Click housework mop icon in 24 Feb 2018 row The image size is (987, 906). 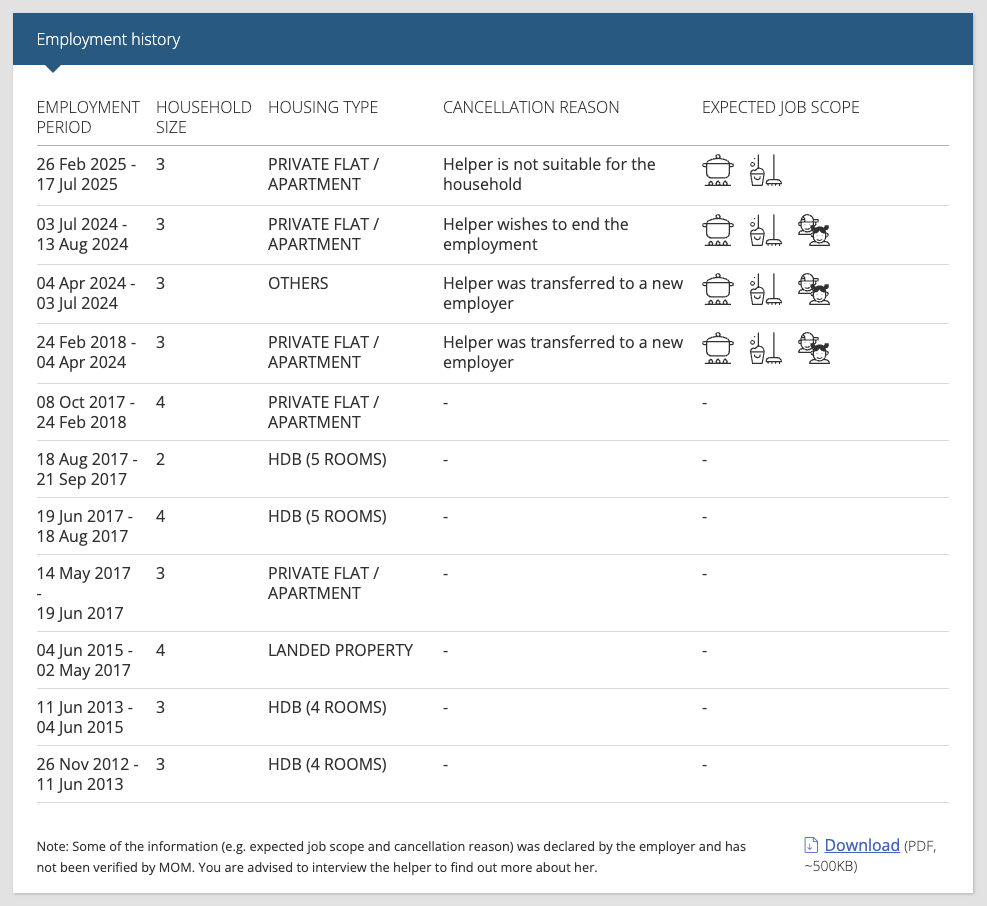[x=766, y=348]
